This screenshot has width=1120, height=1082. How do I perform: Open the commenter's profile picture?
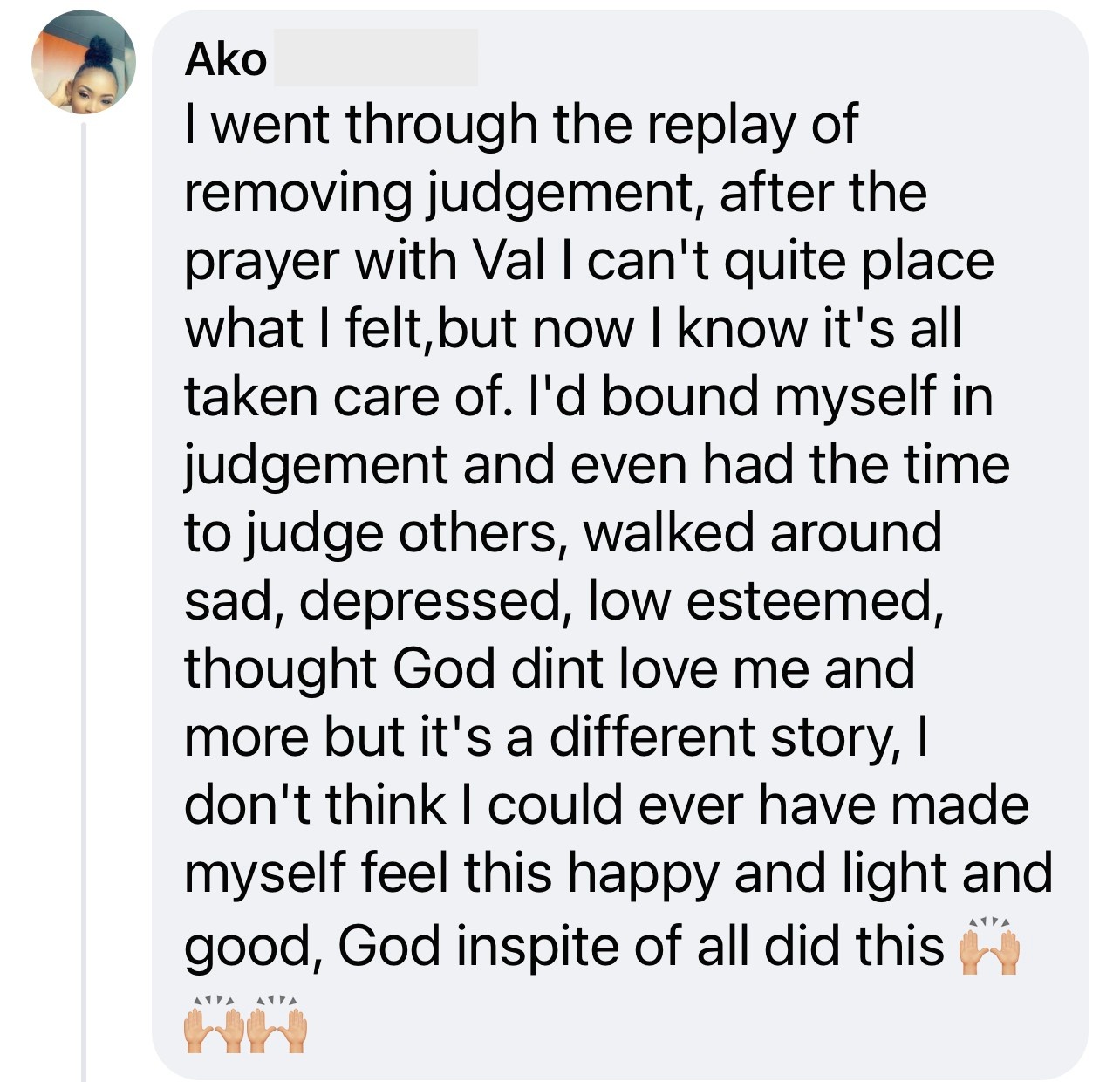84,62
